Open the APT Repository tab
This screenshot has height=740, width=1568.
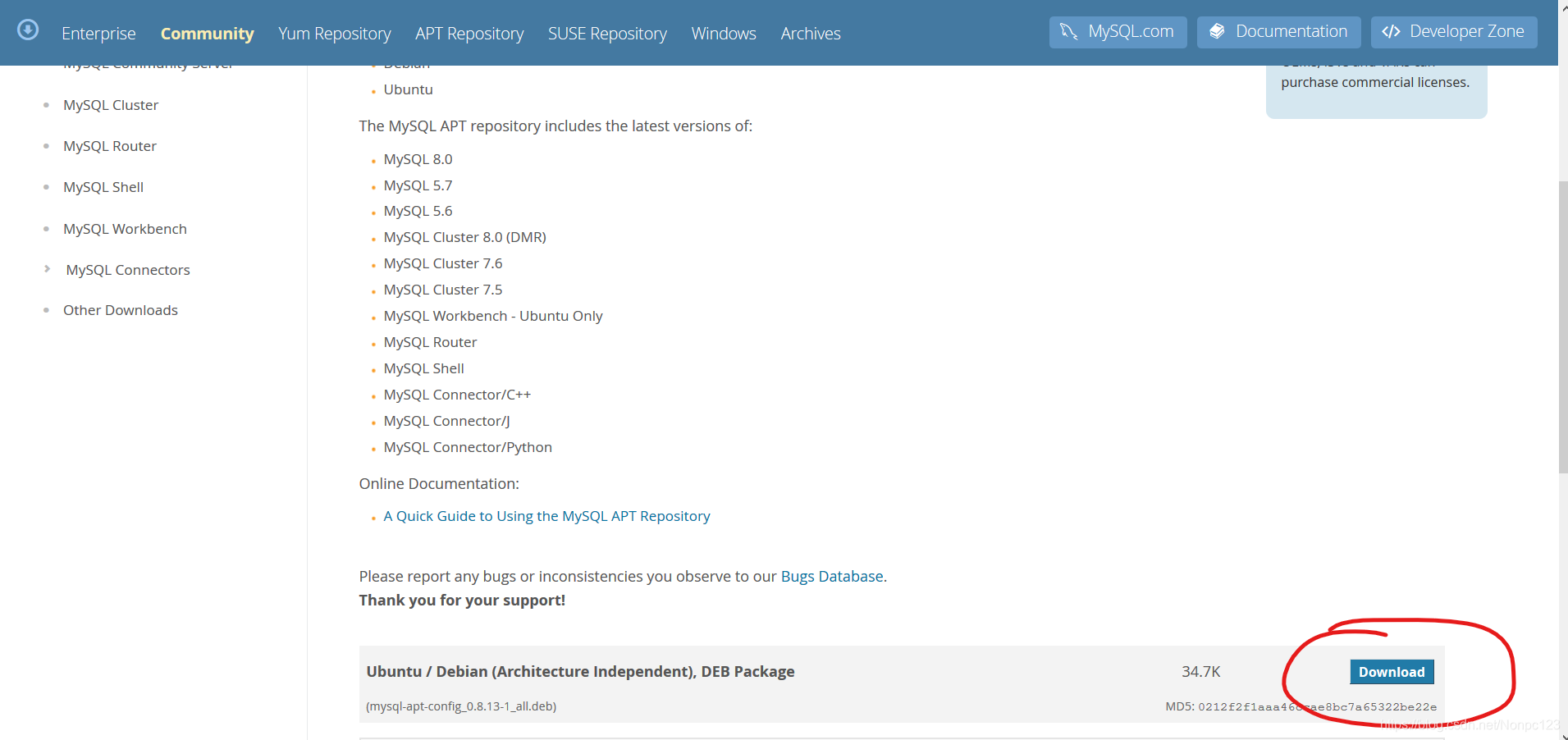pos(469,34)
